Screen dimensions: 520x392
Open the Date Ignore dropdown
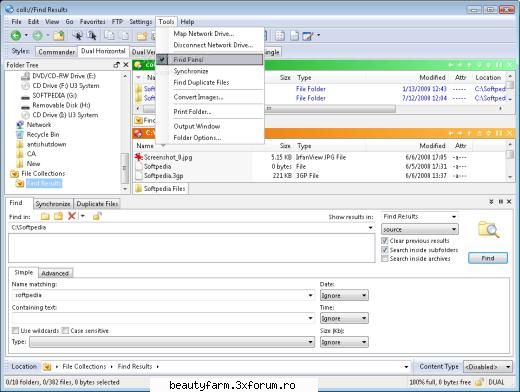pos(344,295)
